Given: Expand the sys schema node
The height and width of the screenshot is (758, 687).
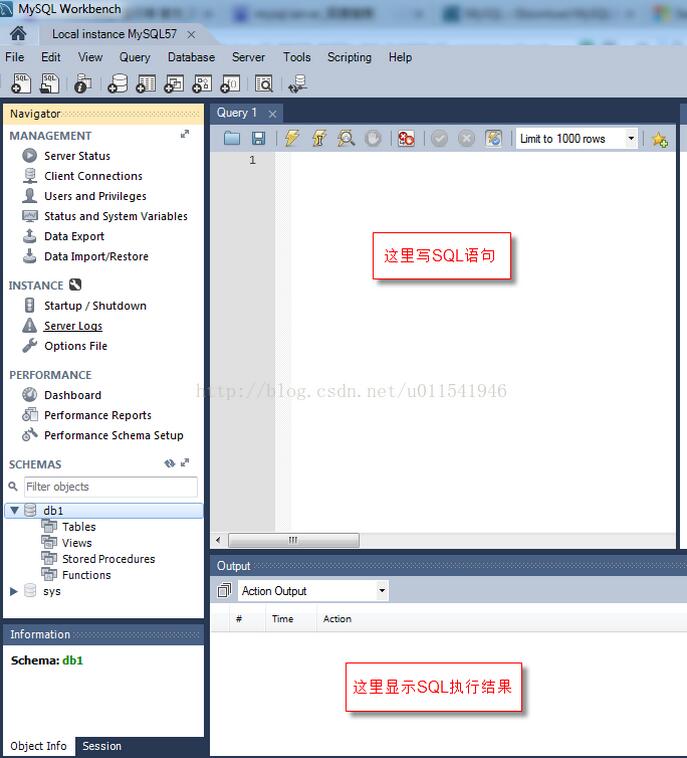Looking at the screenshot, I should point(14,591).
